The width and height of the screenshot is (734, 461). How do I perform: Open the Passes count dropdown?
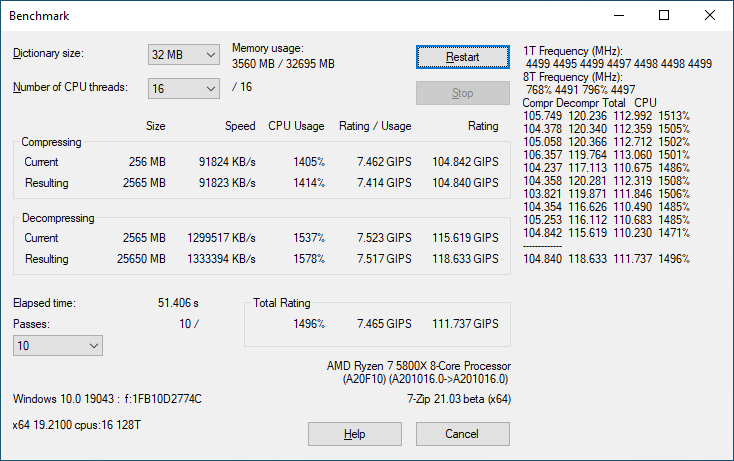(57, 346)
